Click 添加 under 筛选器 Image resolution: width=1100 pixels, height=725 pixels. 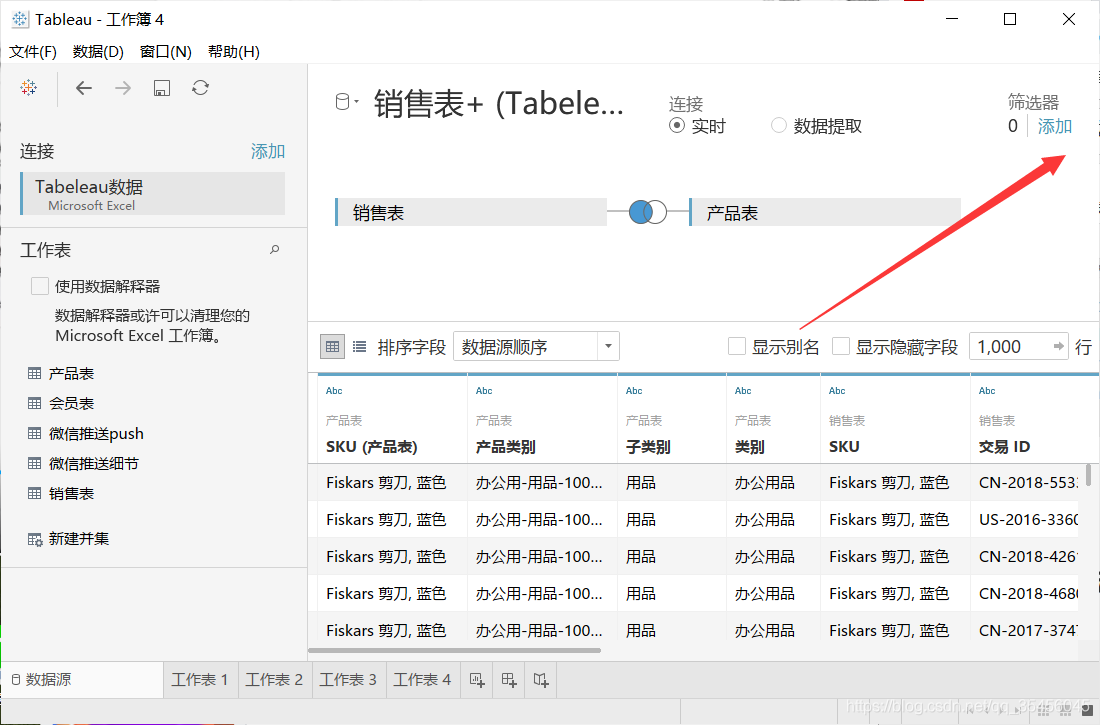click(1054, 126)
